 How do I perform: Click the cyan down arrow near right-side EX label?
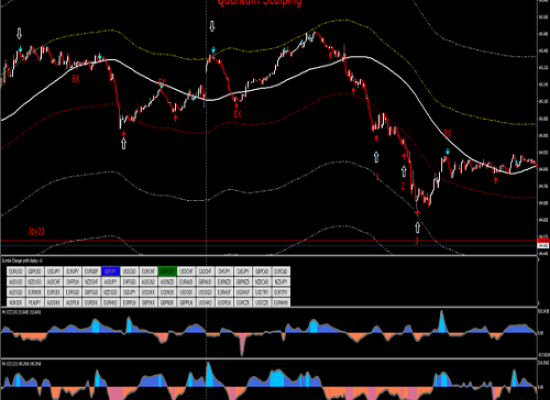pyautogui.click(x=448, y=152)
